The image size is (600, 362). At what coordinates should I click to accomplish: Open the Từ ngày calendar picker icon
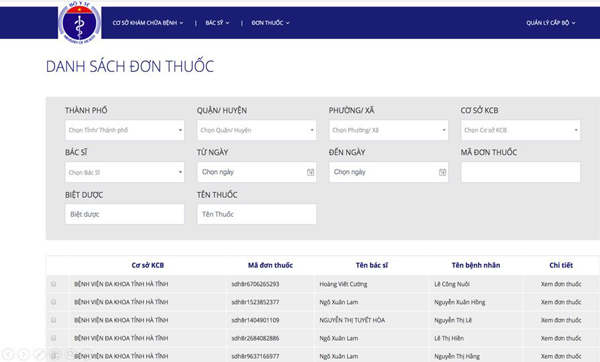[310, 172]
